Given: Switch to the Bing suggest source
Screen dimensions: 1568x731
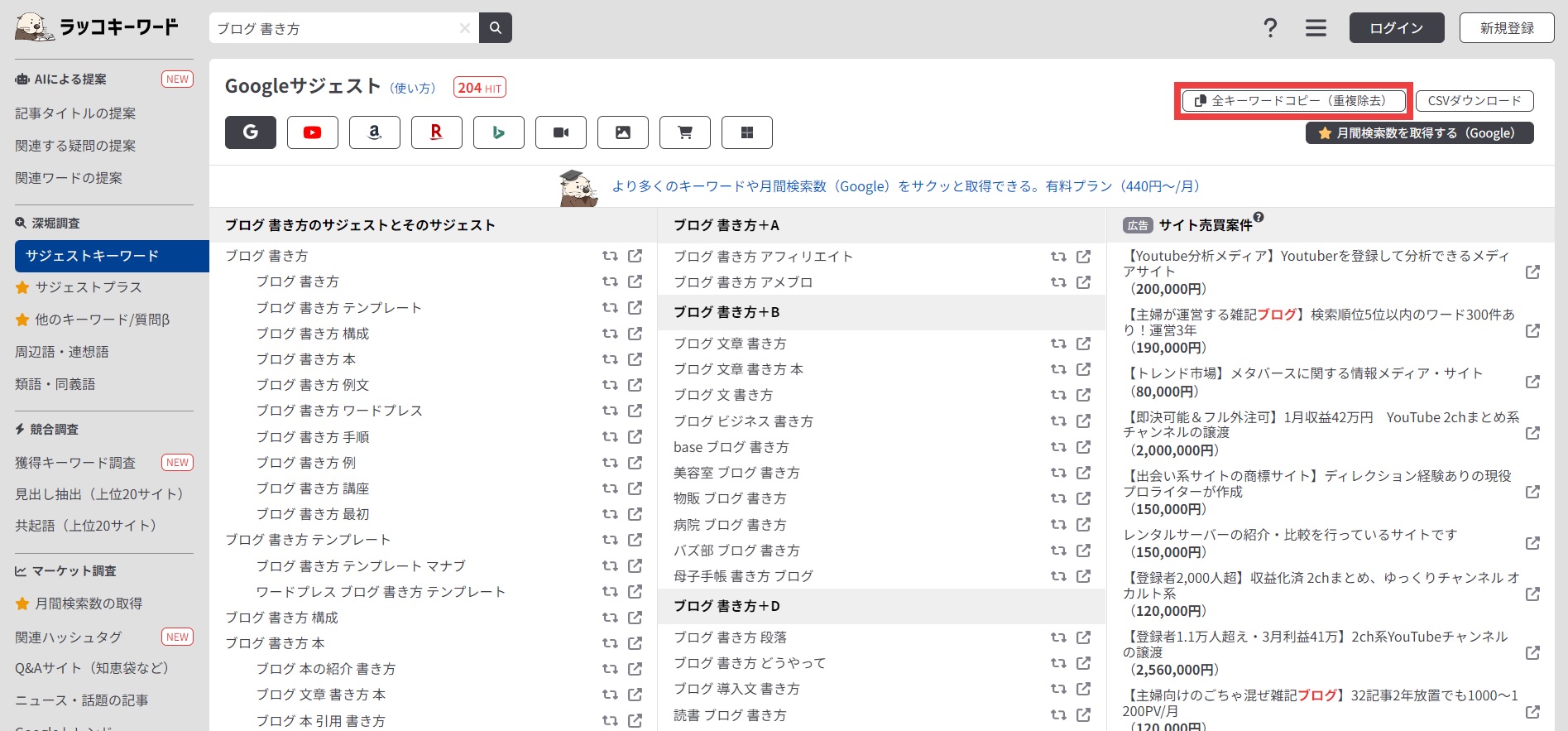Looking at the screenshot, I should [499, 132].
